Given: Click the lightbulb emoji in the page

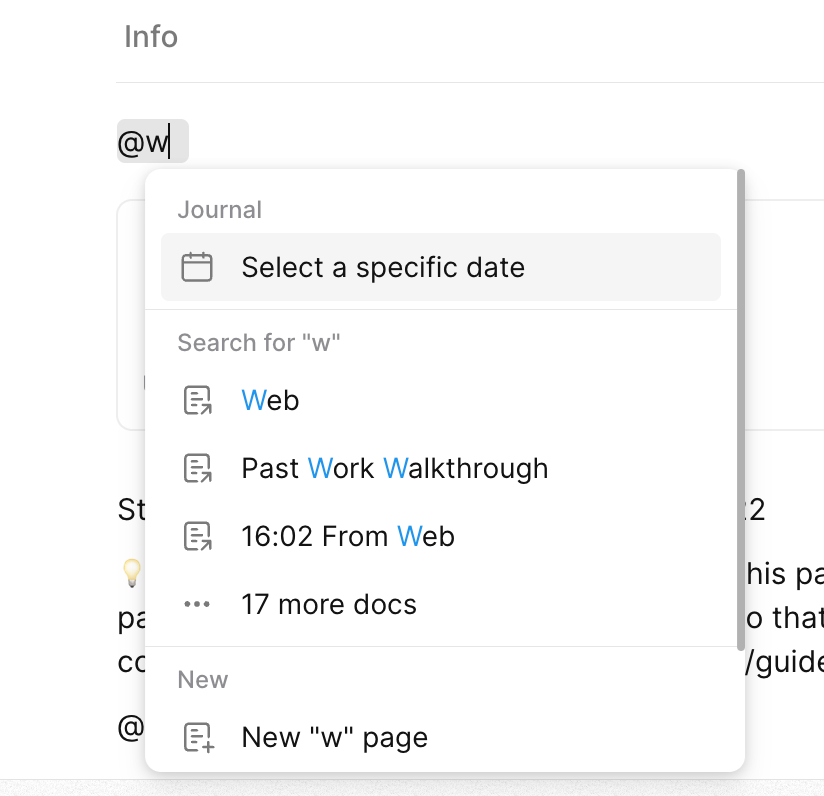Looking at the screenshot, I should [131, 572].
